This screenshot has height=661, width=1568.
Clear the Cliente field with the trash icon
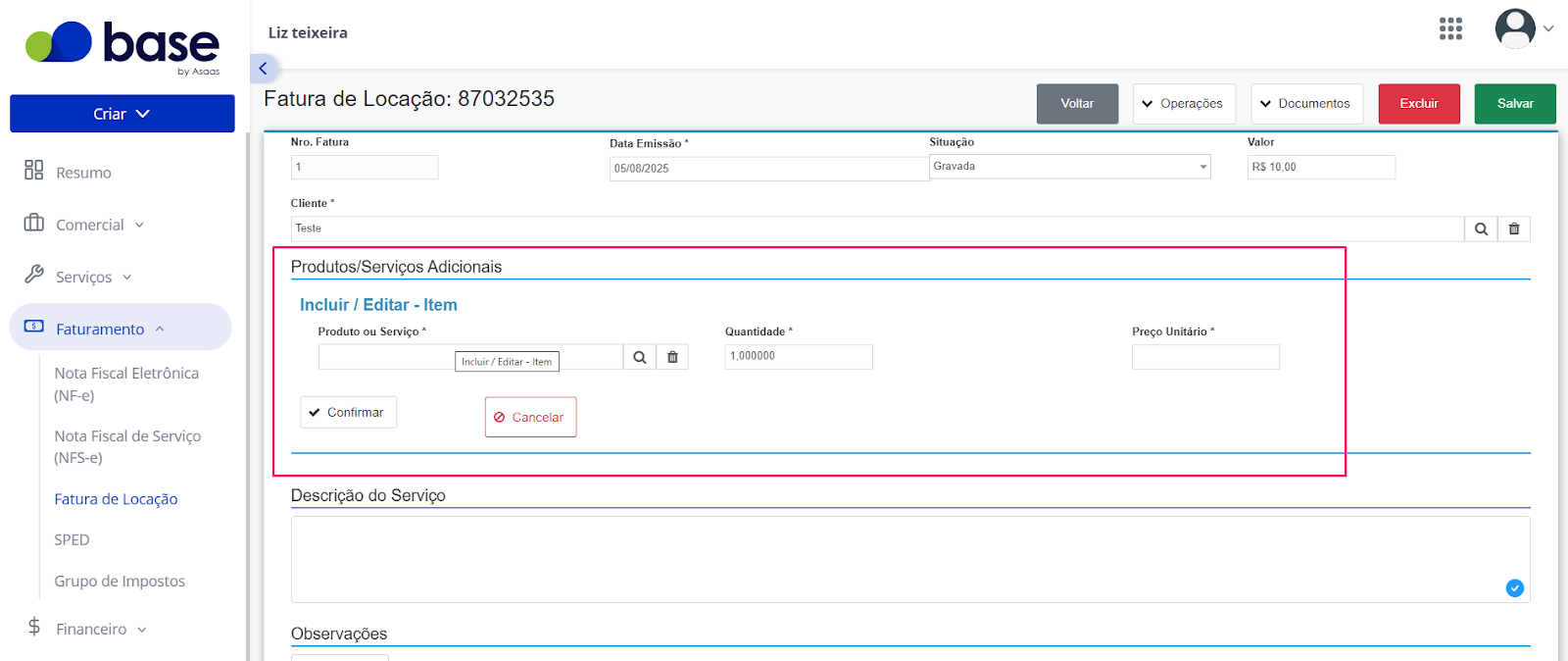pyautogui.click(x=1514, y=229)
